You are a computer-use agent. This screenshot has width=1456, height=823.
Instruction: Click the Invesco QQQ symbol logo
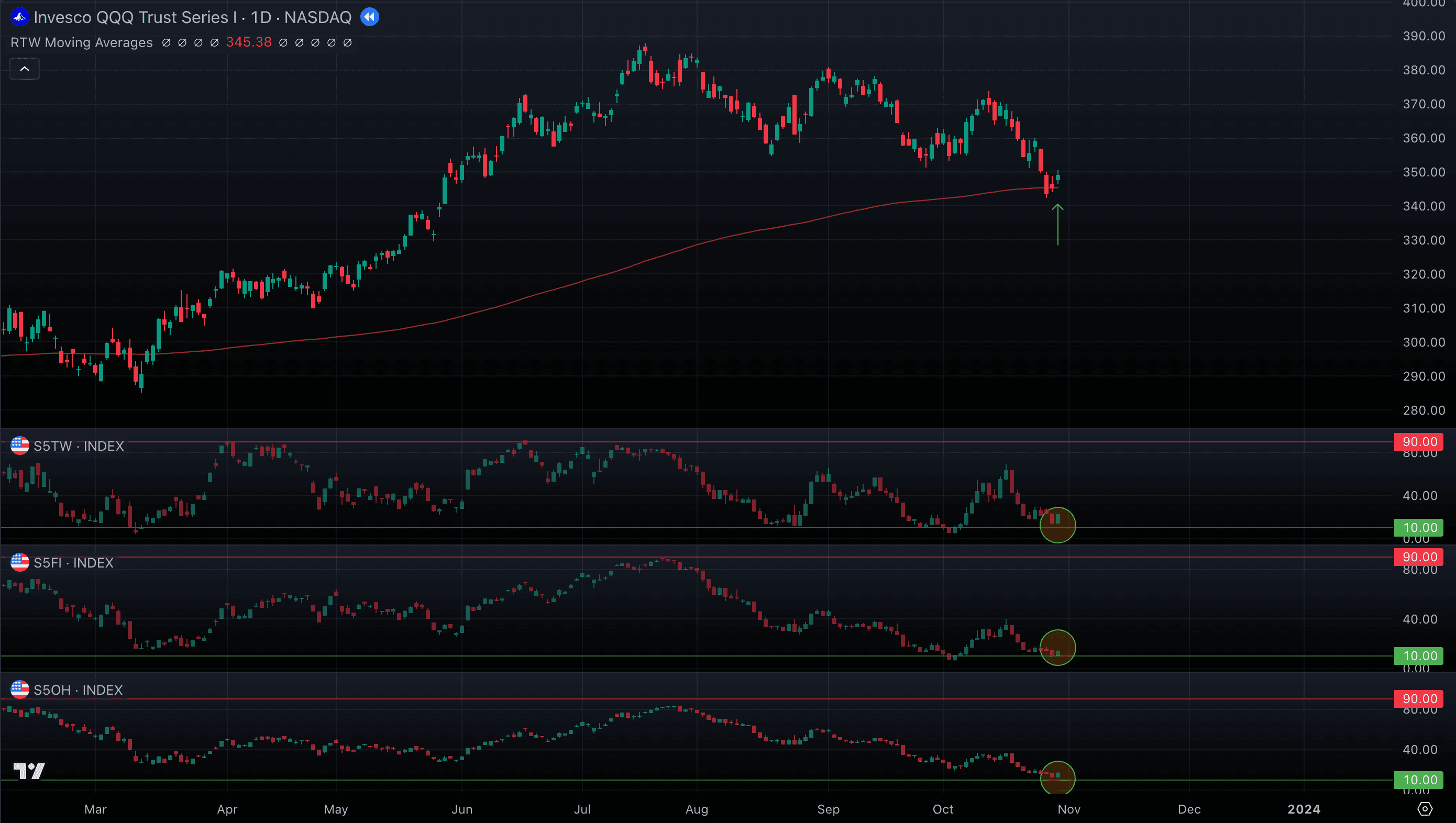(x=20, y=17)
